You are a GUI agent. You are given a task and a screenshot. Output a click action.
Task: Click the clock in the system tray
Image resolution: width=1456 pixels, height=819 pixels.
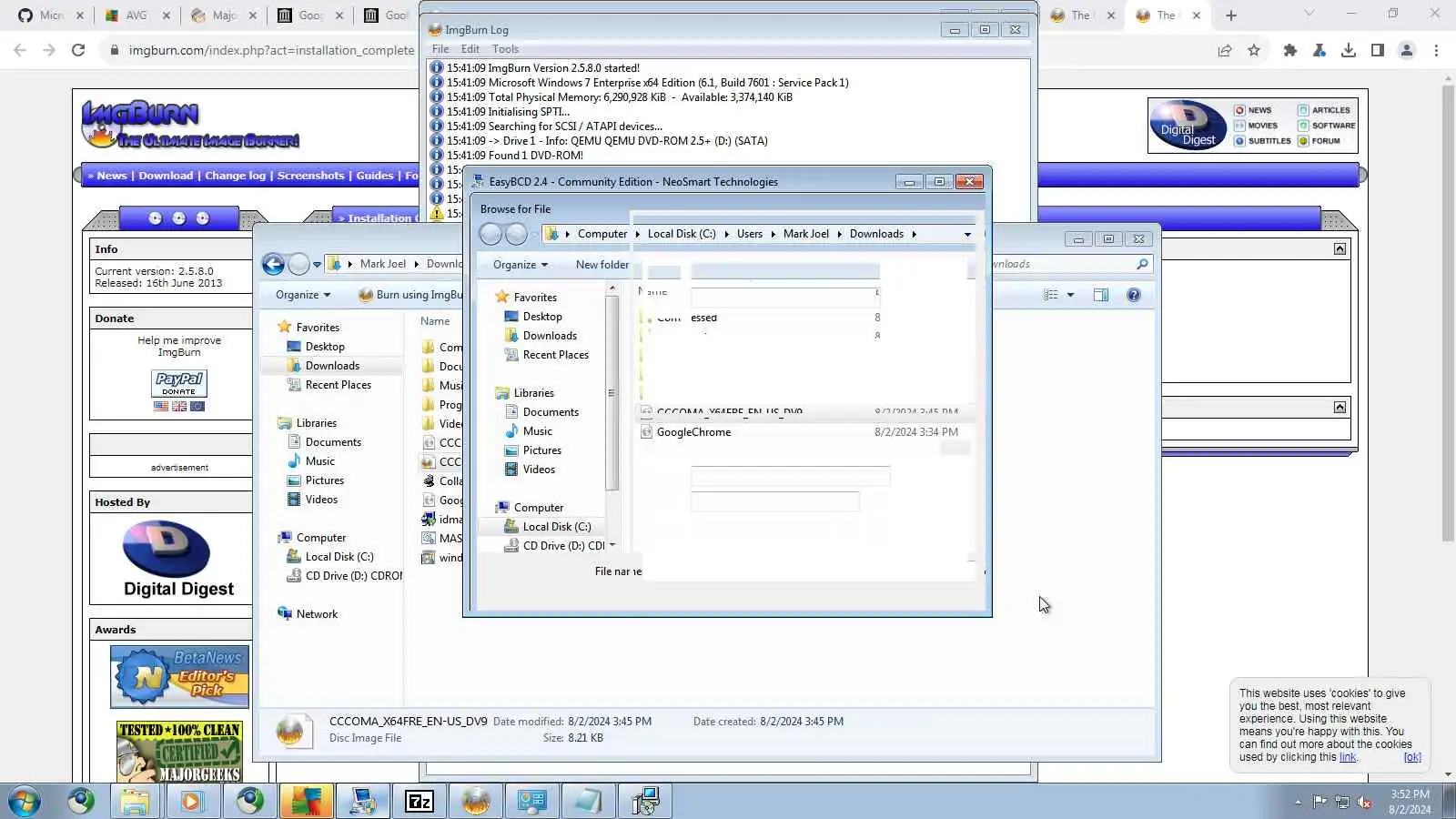coord(1410,802)
